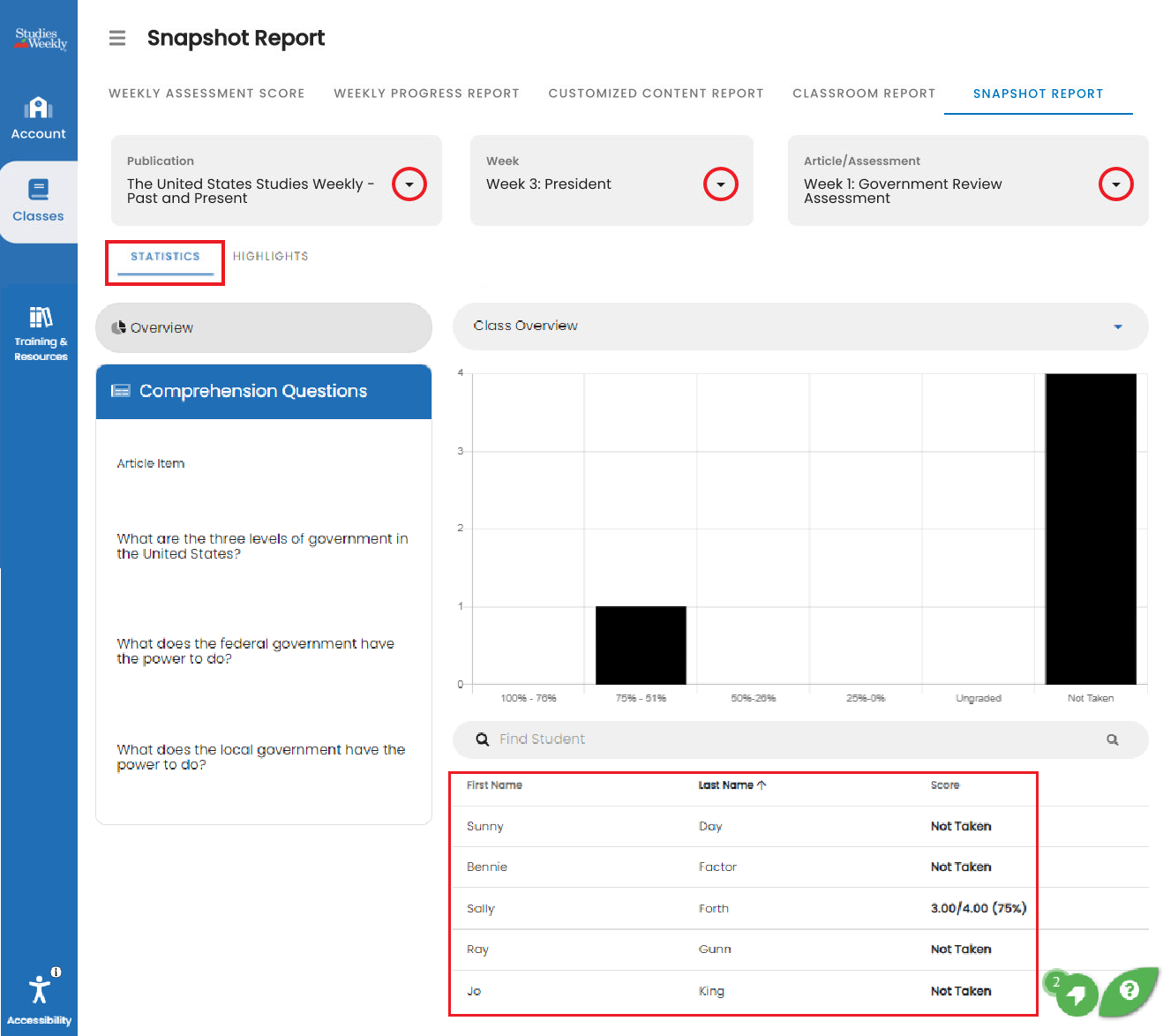Click Week 3: President value

click(x=549, y=184)
